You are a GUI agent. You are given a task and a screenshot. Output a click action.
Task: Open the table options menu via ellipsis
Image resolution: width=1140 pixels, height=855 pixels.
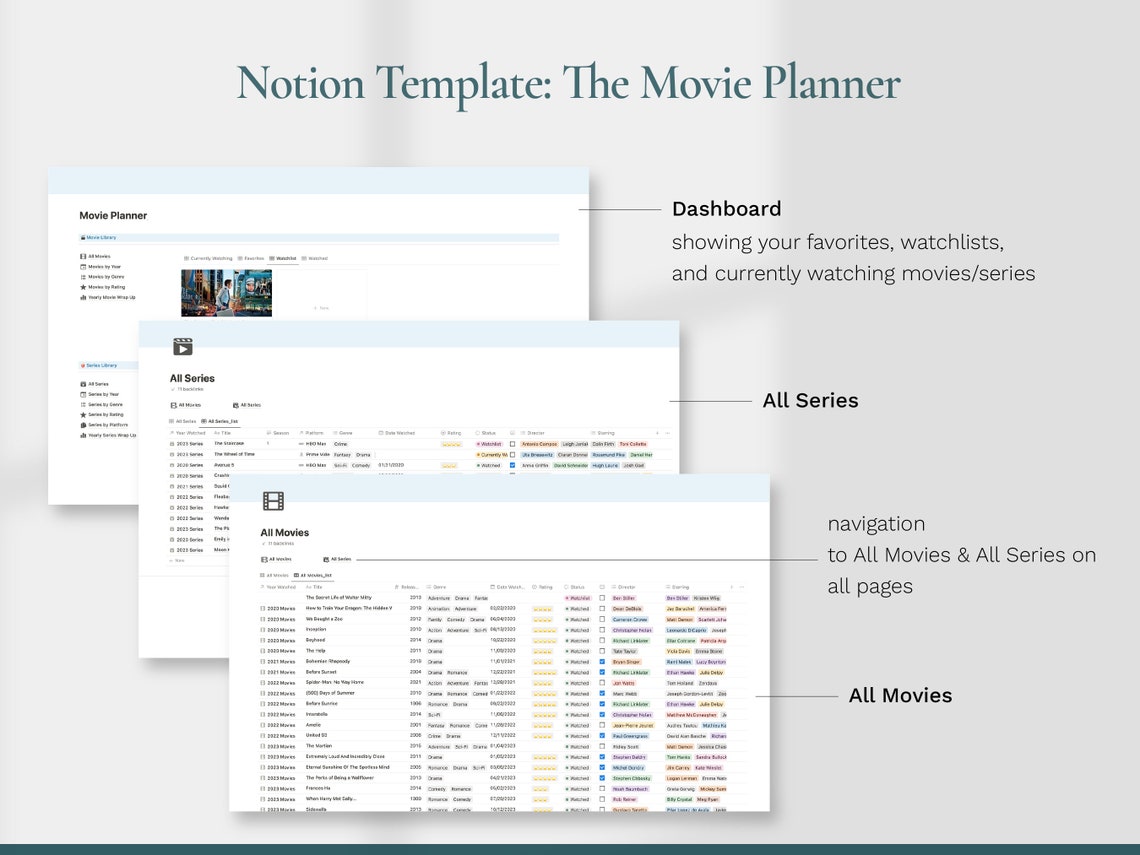point(742,586)
